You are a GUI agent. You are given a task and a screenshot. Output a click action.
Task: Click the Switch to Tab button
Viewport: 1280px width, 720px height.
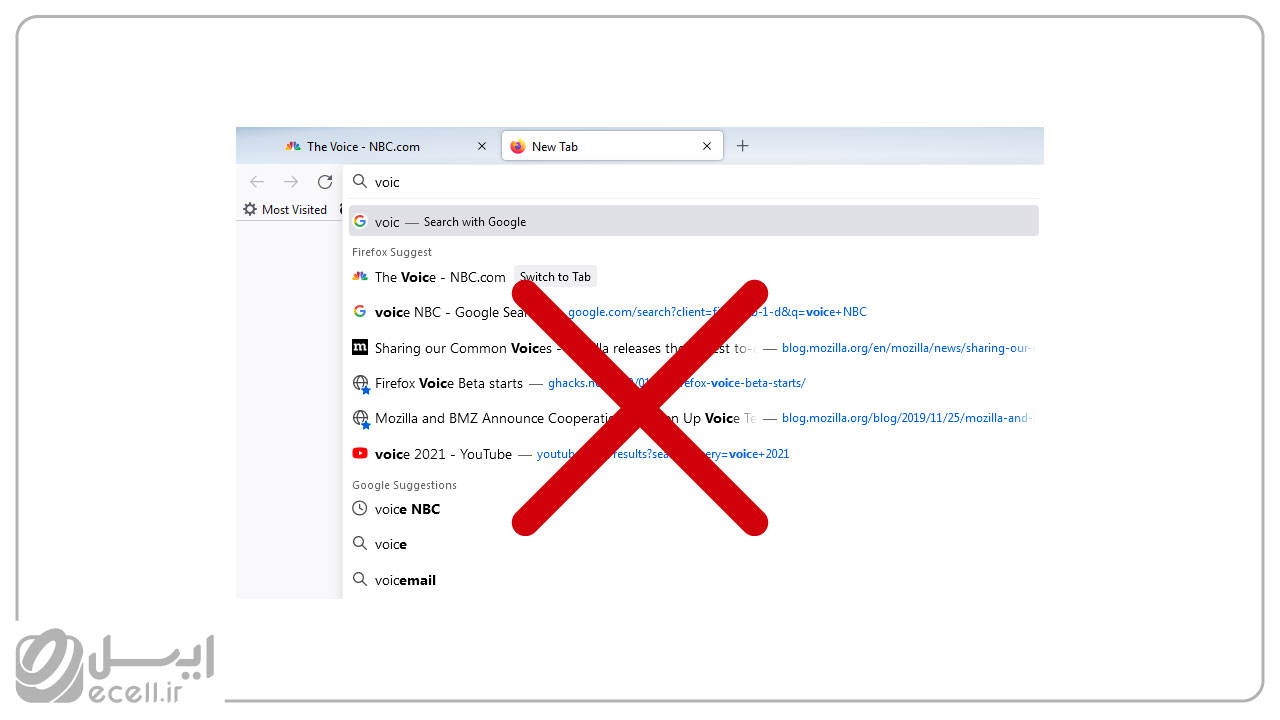(555, 277)
